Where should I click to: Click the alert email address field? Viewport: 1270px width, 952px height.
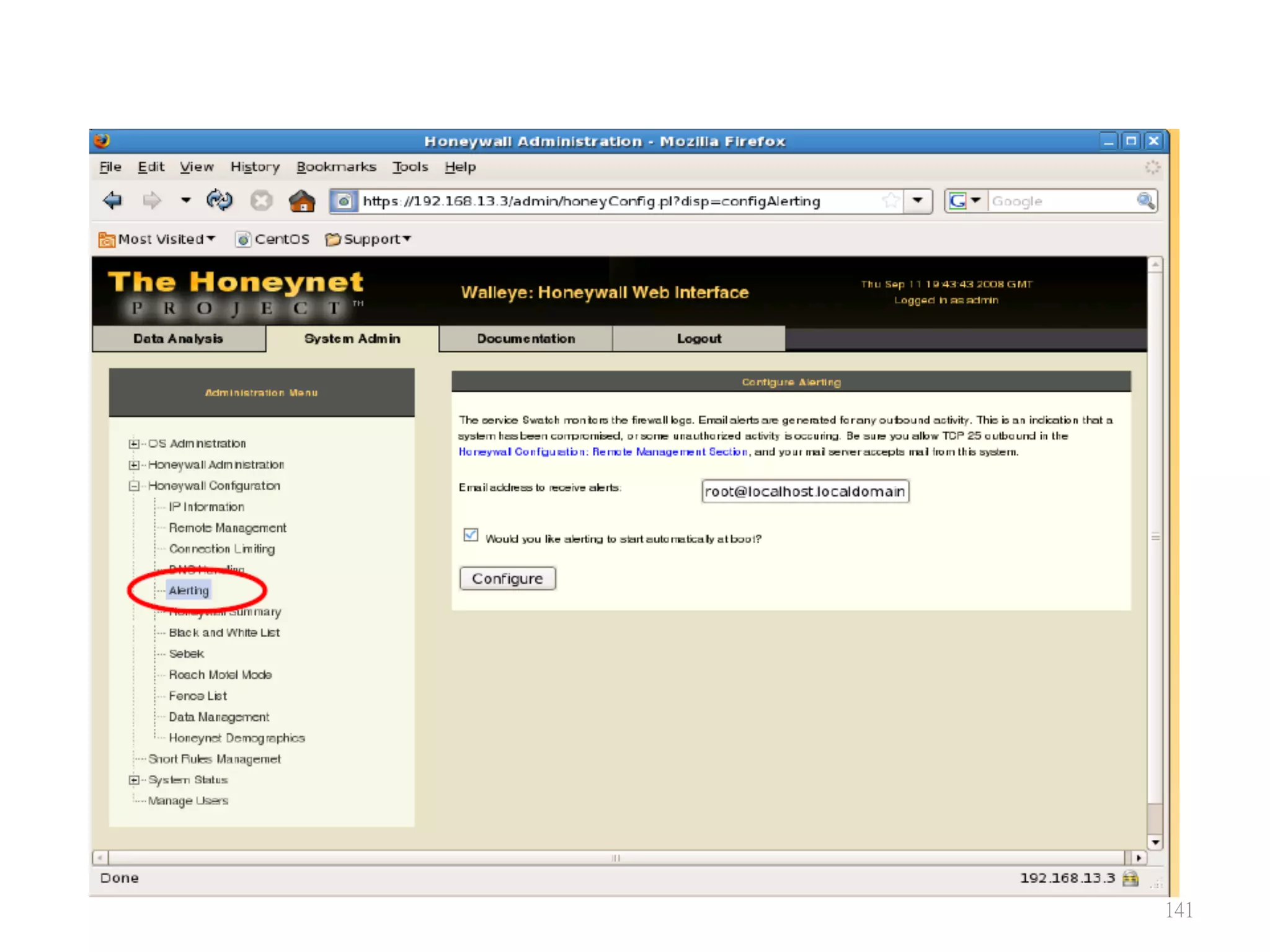tap(805, 491)
